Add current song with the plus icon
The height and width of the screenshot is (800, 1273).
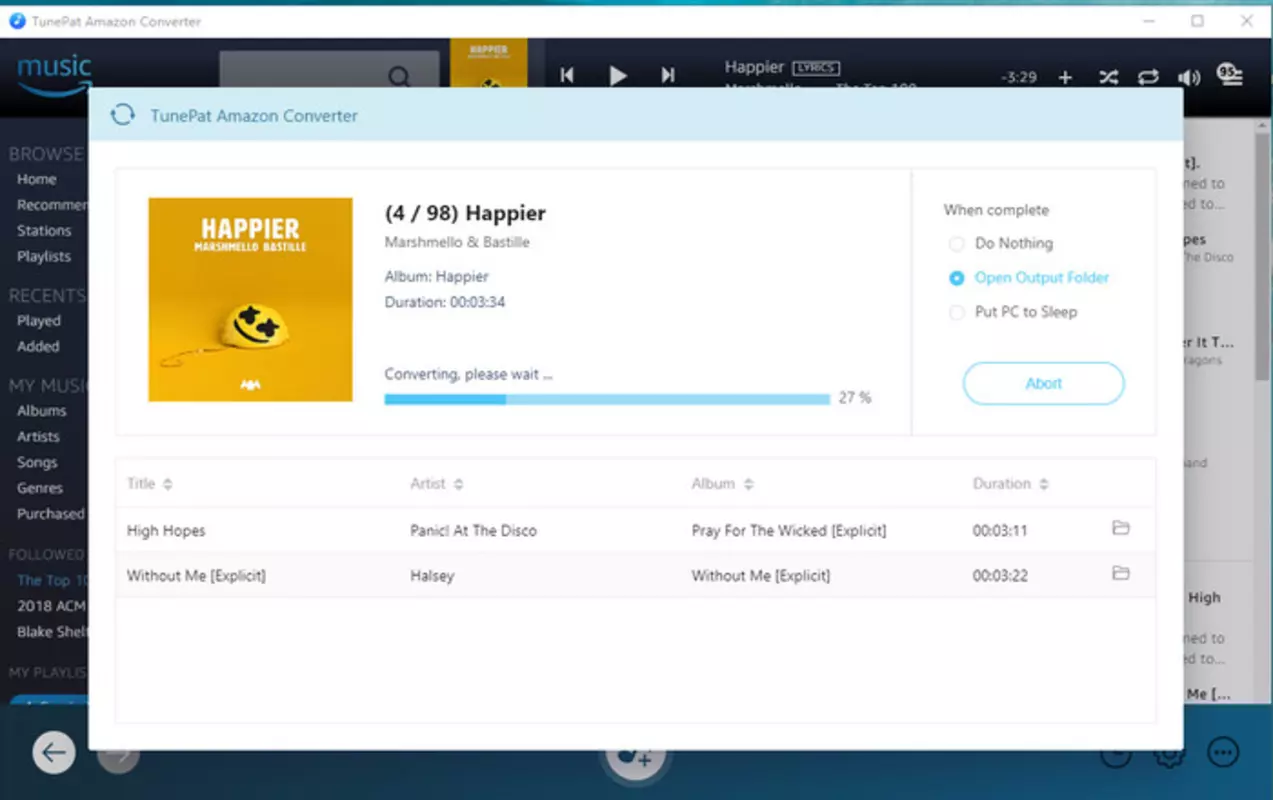(x=1065, y=77)
